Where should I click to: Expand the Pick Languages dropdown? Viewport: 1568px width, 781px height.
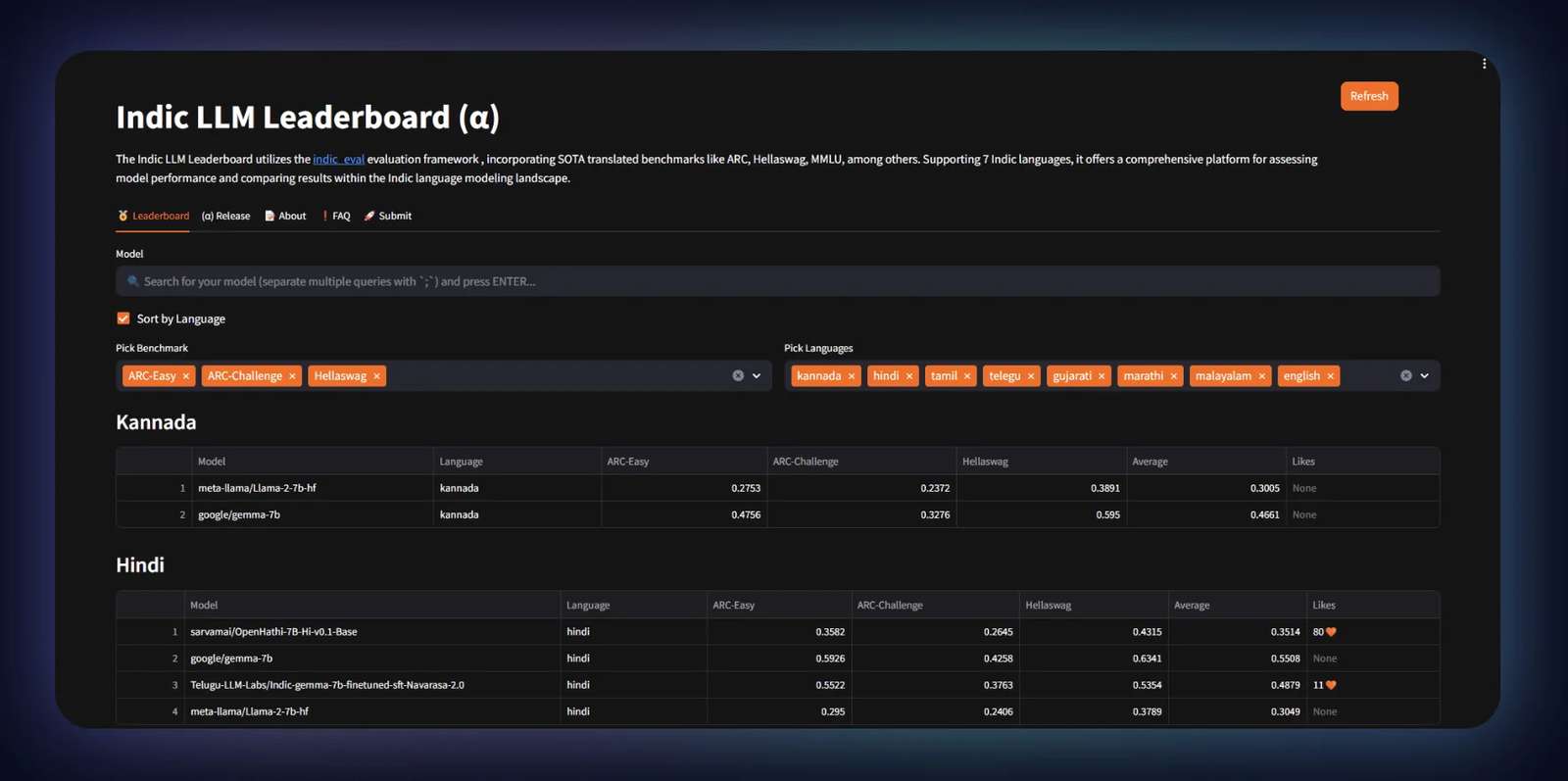click(1425, 376)
